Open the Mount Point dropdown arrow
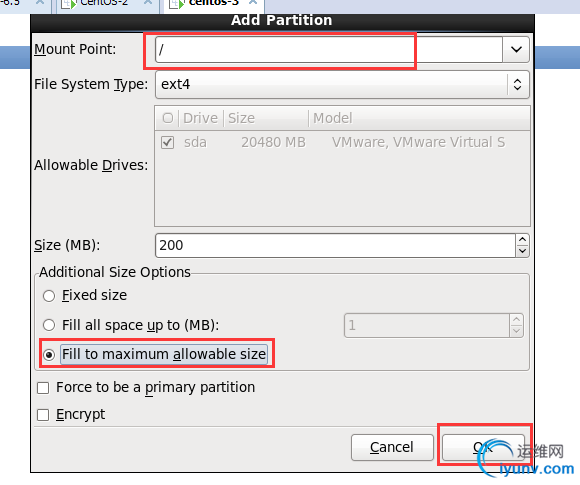This screenshot has width=580, height=485. 516,50
